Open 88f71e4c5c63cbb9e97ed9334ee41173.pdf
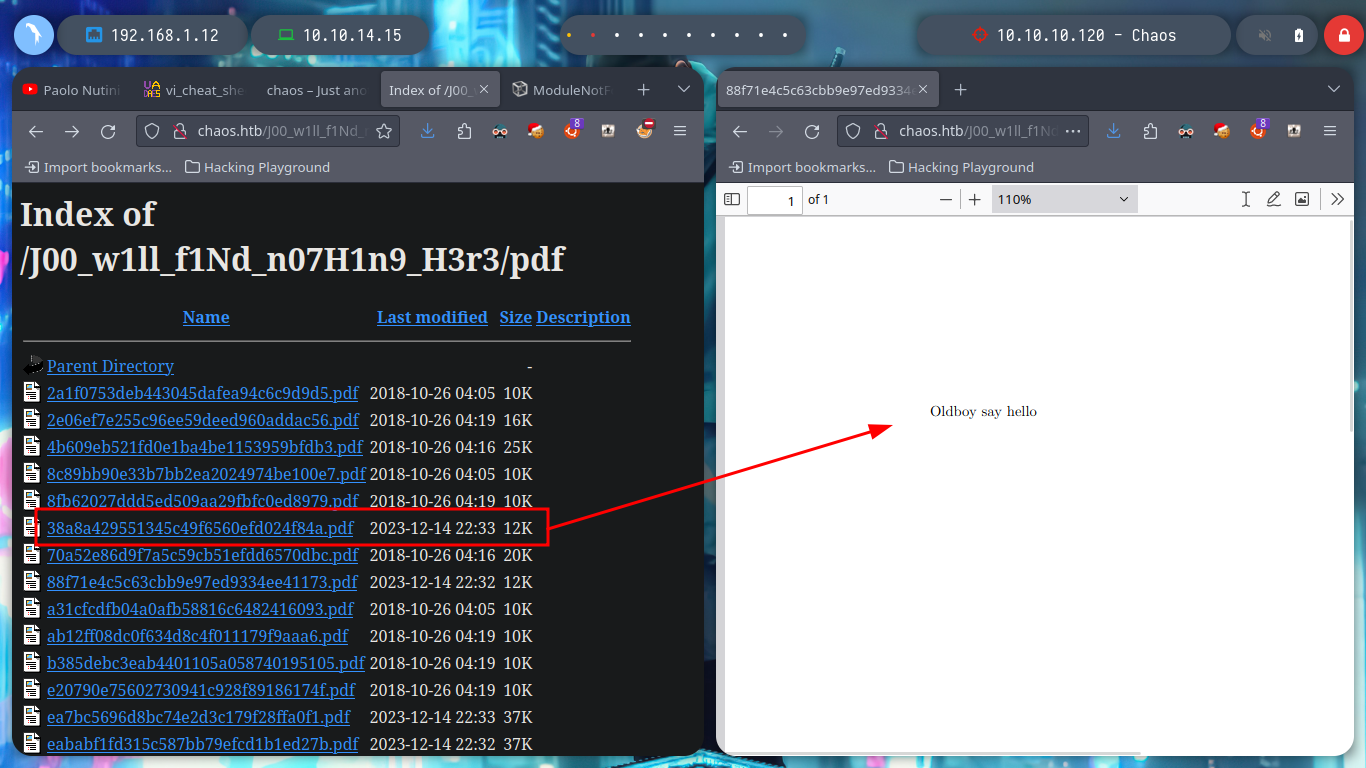This screenshot has height=768, width=1366. click(202, 582)
